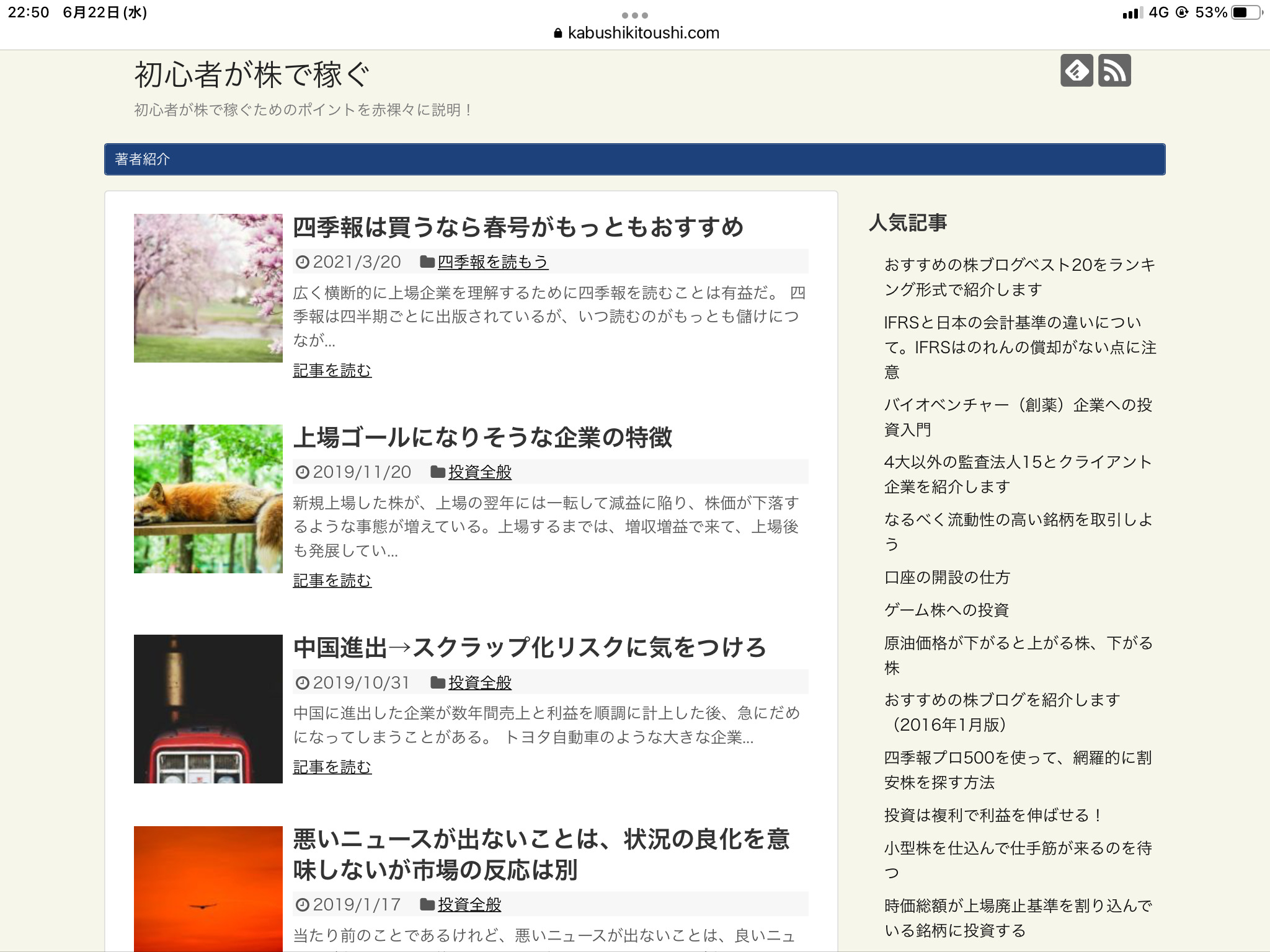This screenshot has height=952, width=1270.
Task: Click the clock icon beside 2019/1/17
Action: [302, 904]
